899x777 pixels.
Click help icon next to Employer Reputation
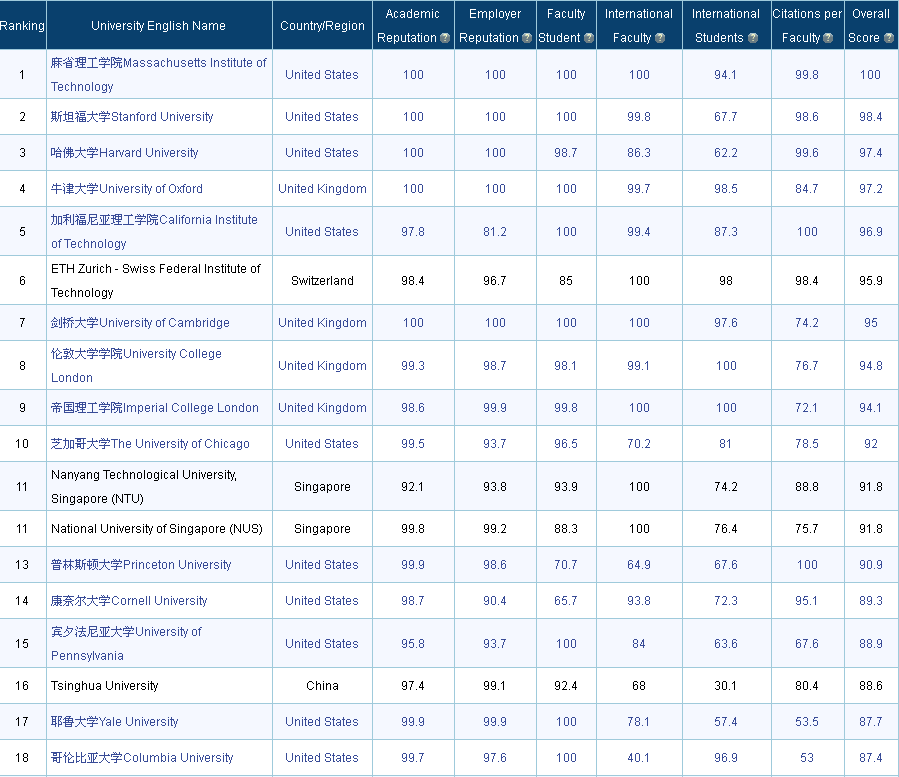(527, 38)
